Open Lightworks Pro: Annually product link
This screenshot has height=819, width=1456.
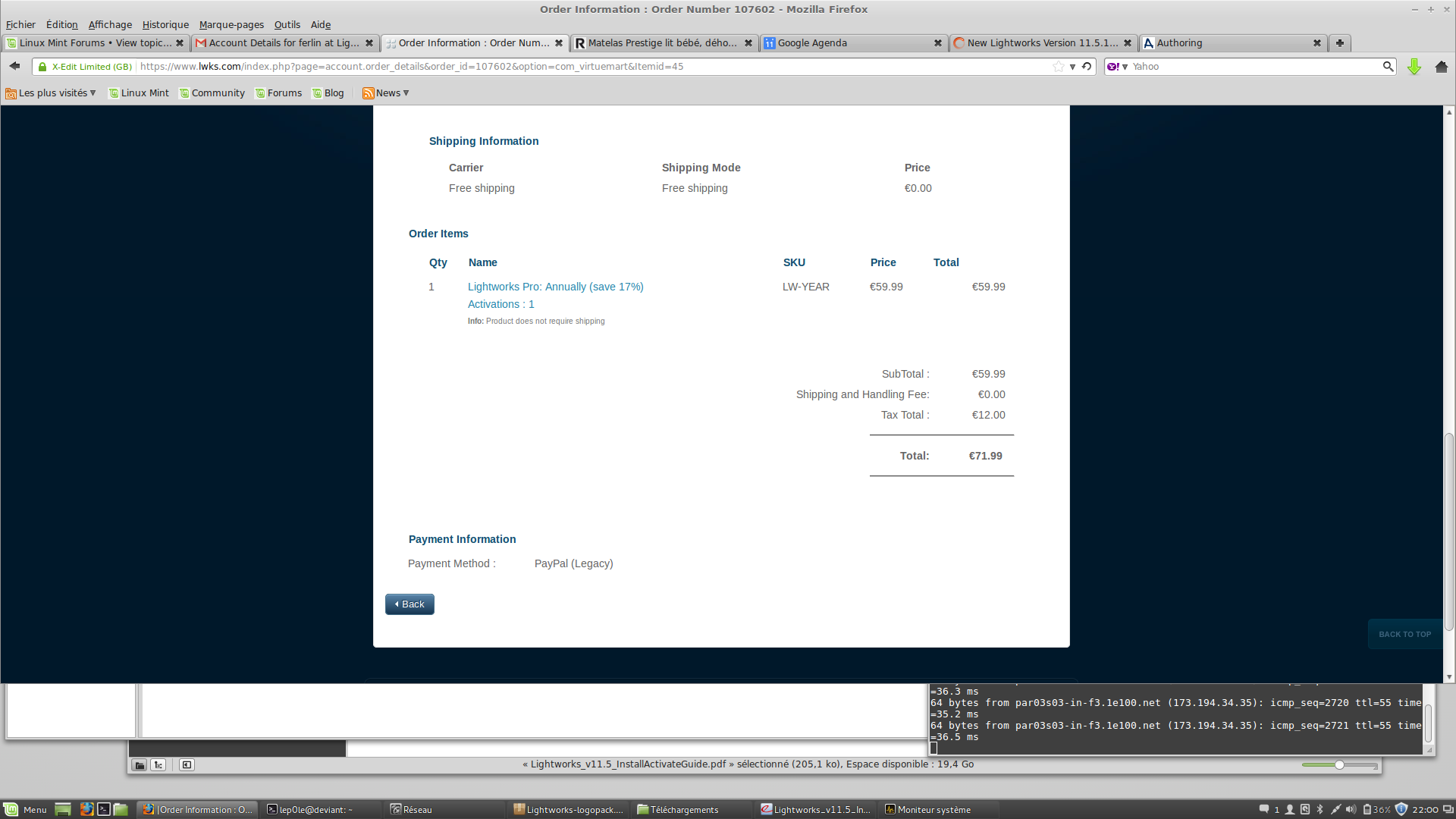point(555,287)
